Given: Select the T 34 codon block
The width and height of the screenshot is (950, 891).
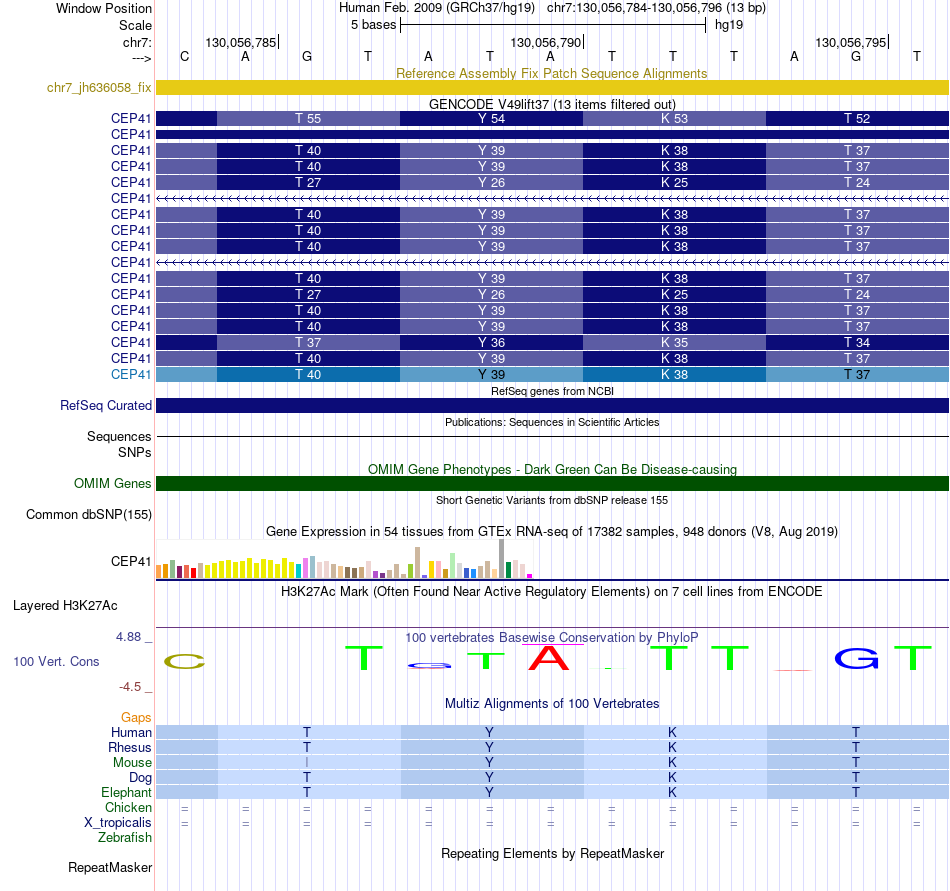Looking at the screenshot, I should [857, 343].
